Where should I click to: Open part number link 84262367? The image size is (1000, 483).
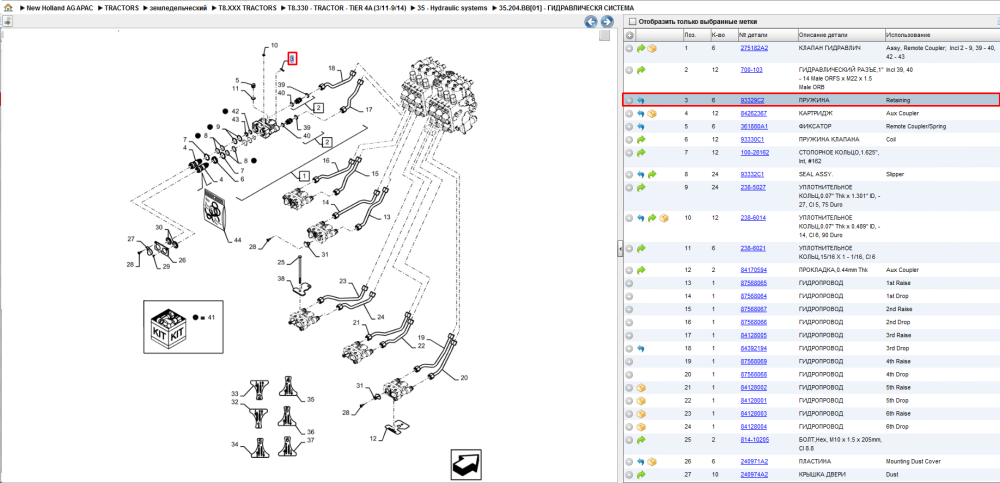click(753, 114)
